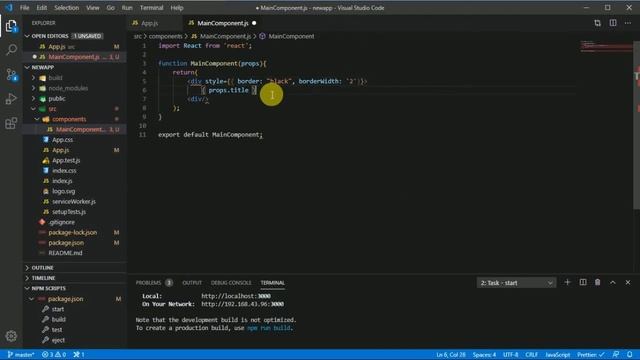Open the Run and Debug view
This screenshot has width=640, height=360.
coord(11,98)
